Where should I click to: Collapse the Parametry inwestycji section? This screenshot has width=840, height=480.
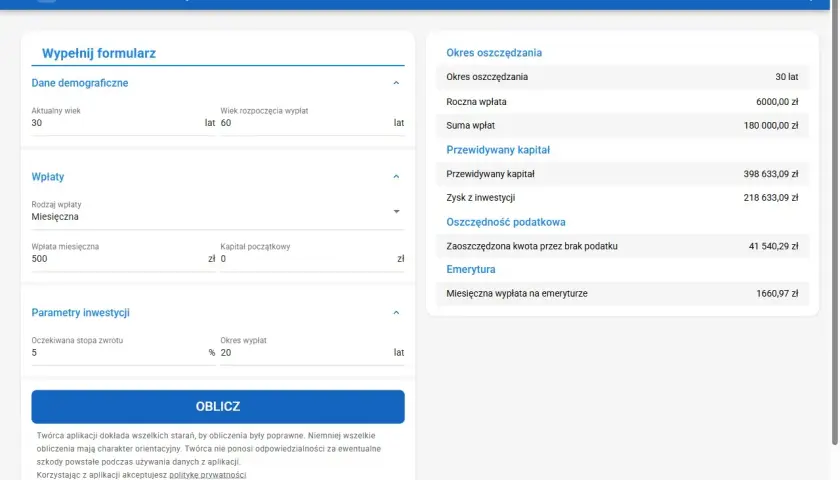[396, 313]
